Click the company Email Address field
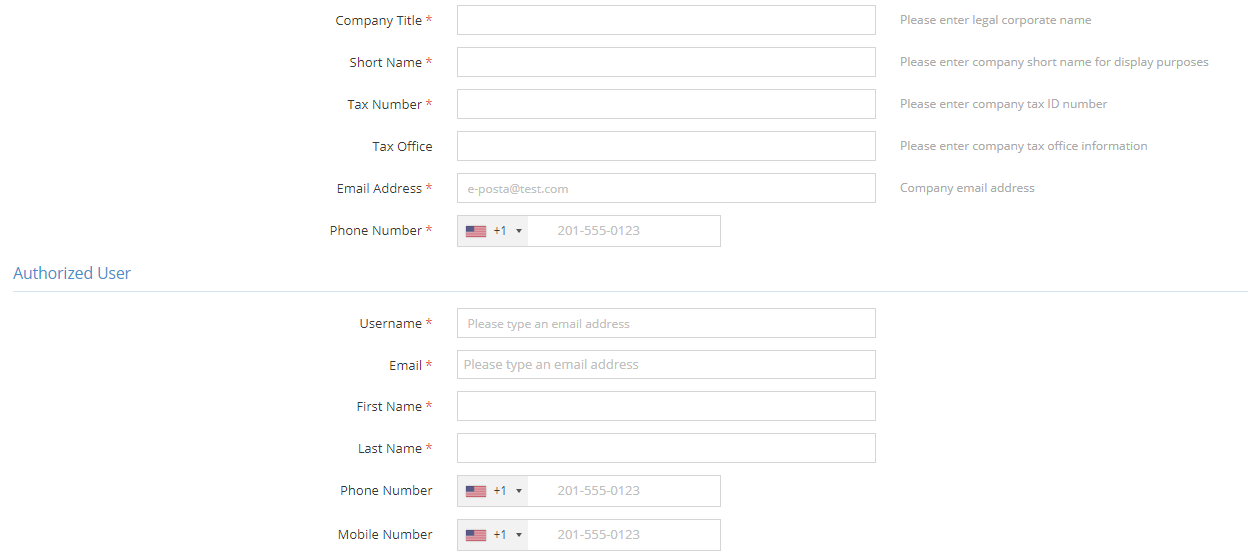Screen dimensions: 1248x560 666,188
